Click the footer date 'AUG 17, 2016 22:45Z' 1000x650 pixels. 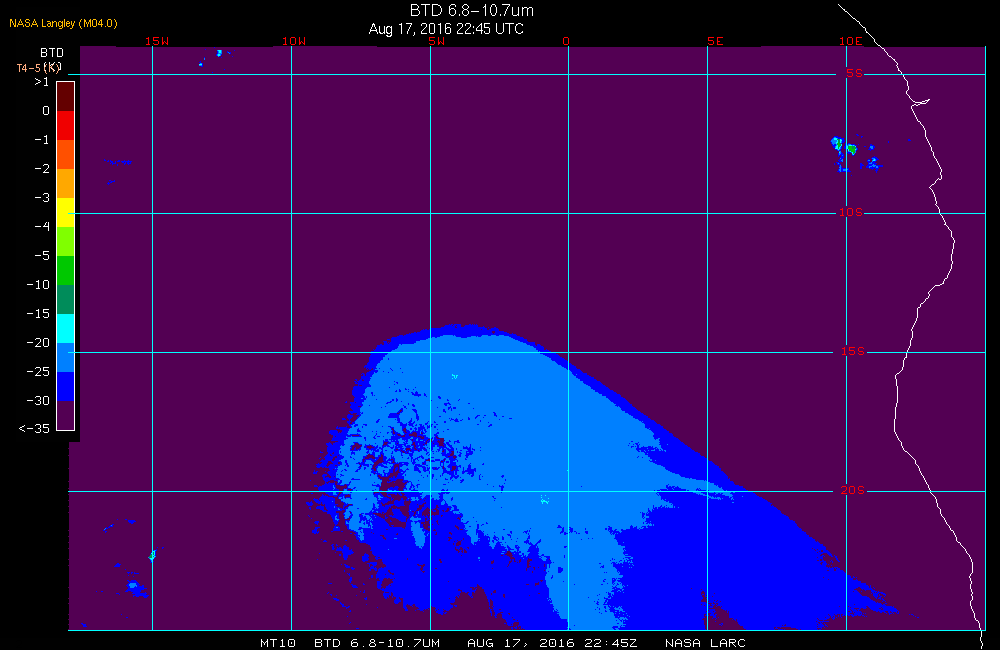pos(552,643)
